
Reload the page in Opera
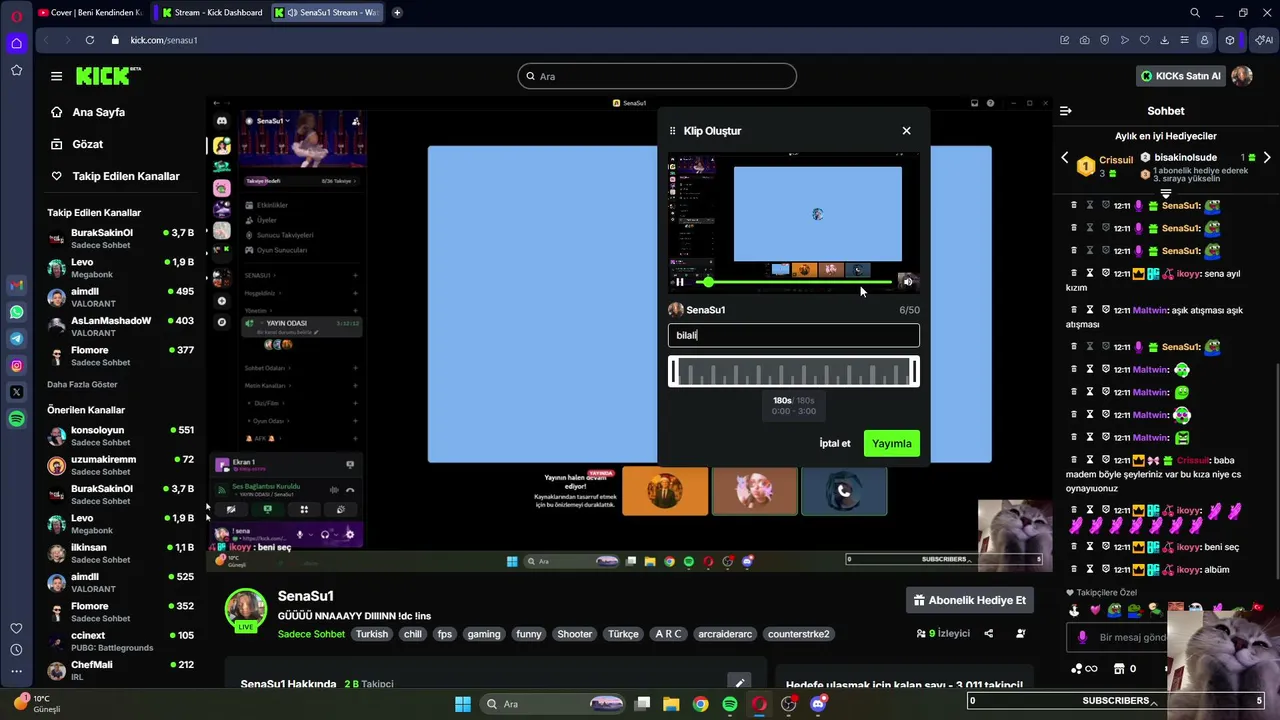tap(90, 40)
